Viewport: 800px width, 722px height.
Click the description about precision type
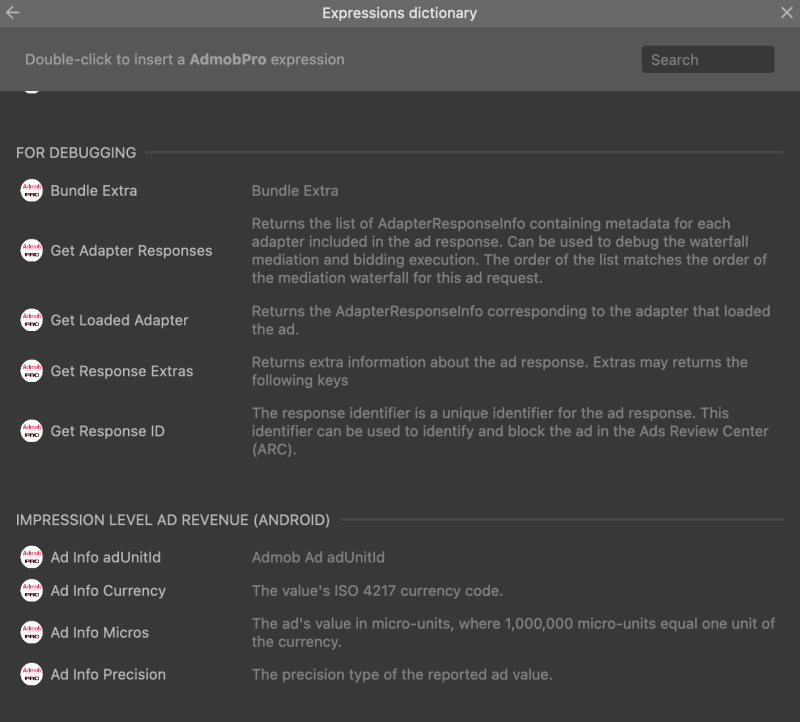point(402,674)
